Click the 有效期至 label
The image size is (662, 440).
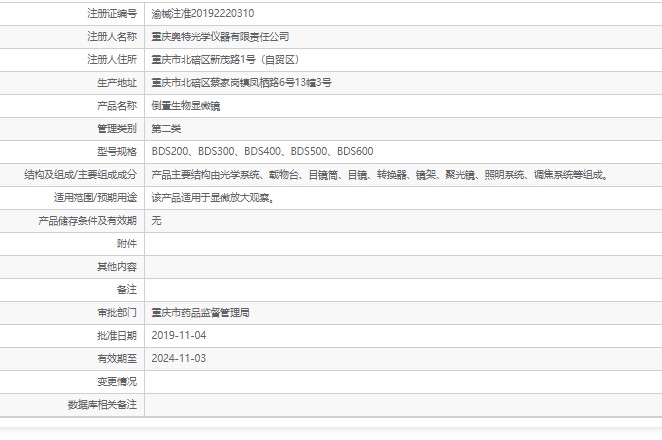[117, 358]
